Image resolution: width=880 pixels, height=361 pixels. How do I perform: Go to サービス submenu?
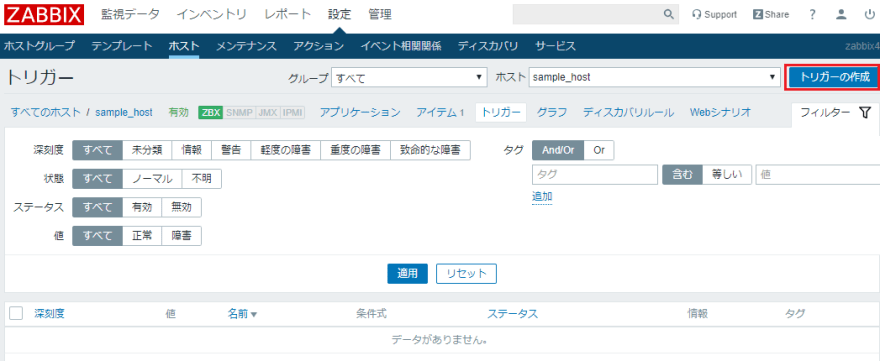[x=555, y=46]
